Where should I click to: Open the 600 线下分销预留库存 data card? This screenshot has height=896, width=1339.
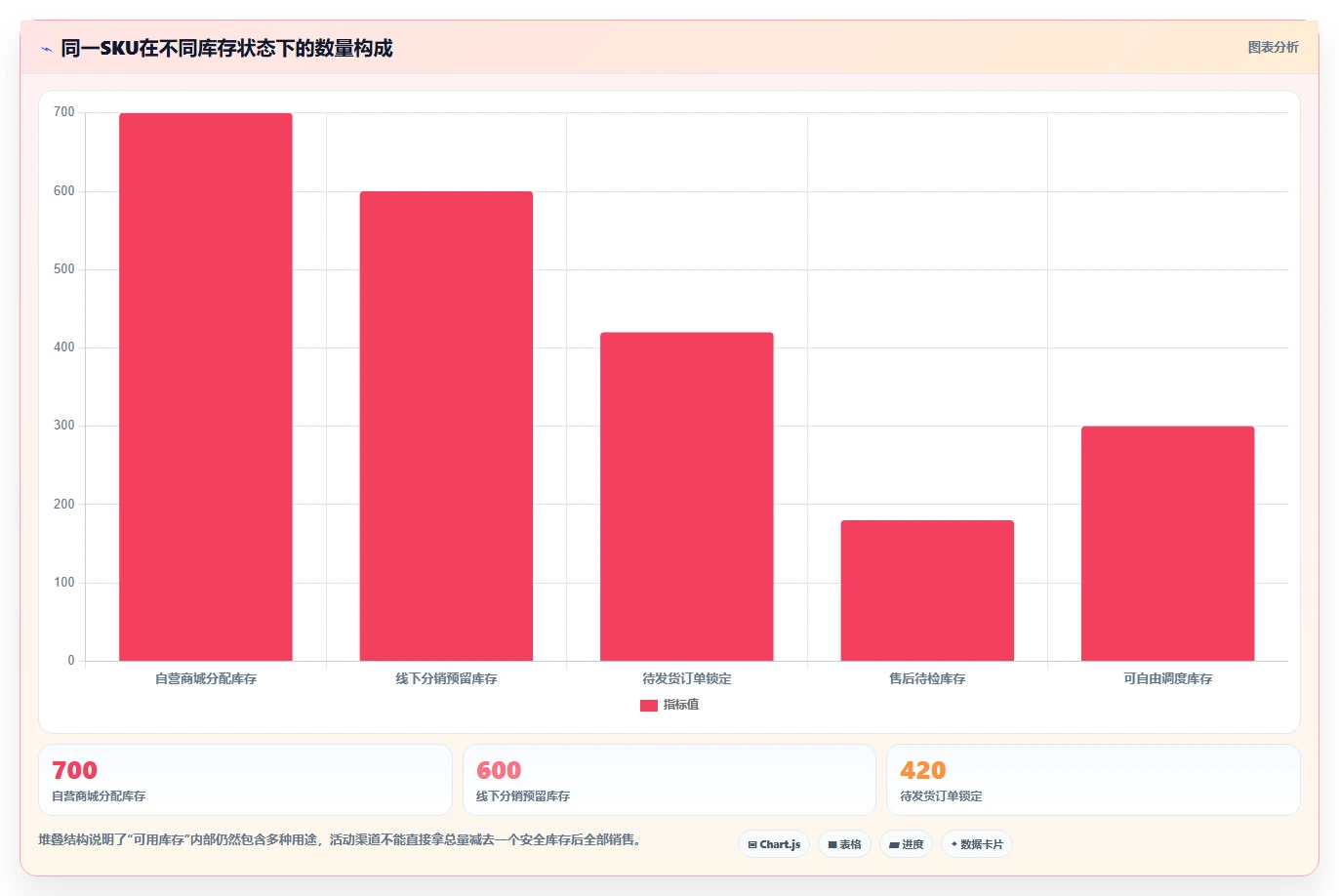(669, 780)
